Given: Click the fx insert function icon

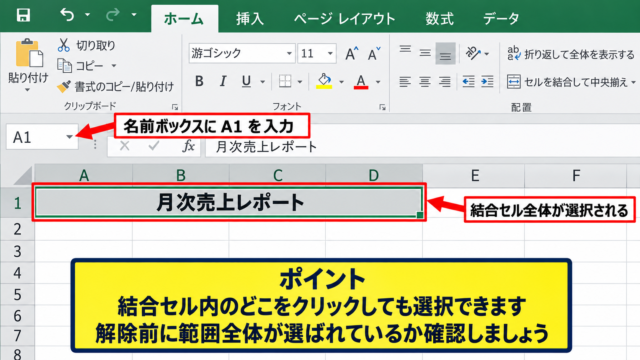Looking at the screenshot, I should tap(188, 146).
